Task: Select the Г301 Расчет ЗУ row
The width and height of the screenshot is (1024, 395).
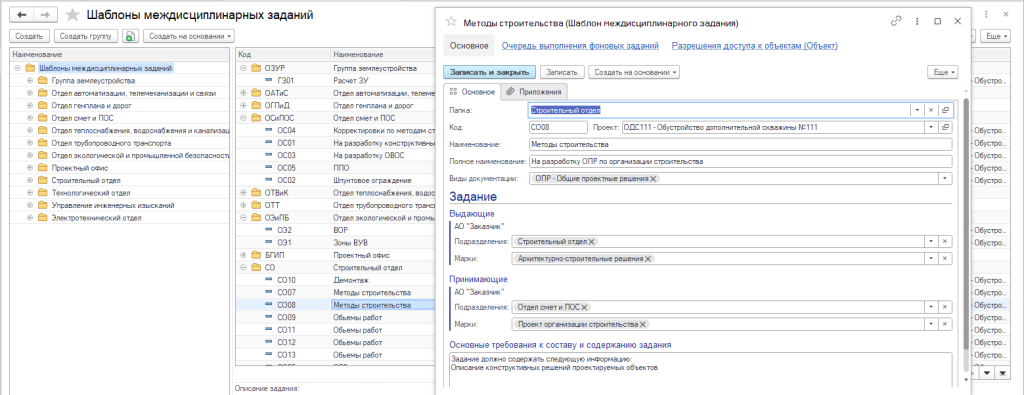Action: pos(336,81)
